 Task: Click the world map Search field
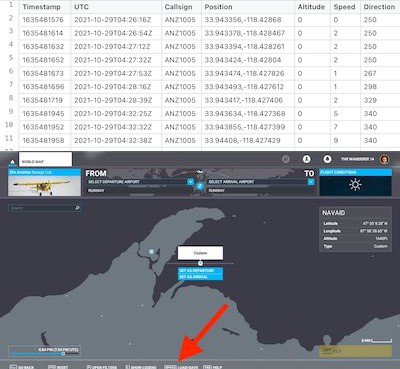coord(44,208)
